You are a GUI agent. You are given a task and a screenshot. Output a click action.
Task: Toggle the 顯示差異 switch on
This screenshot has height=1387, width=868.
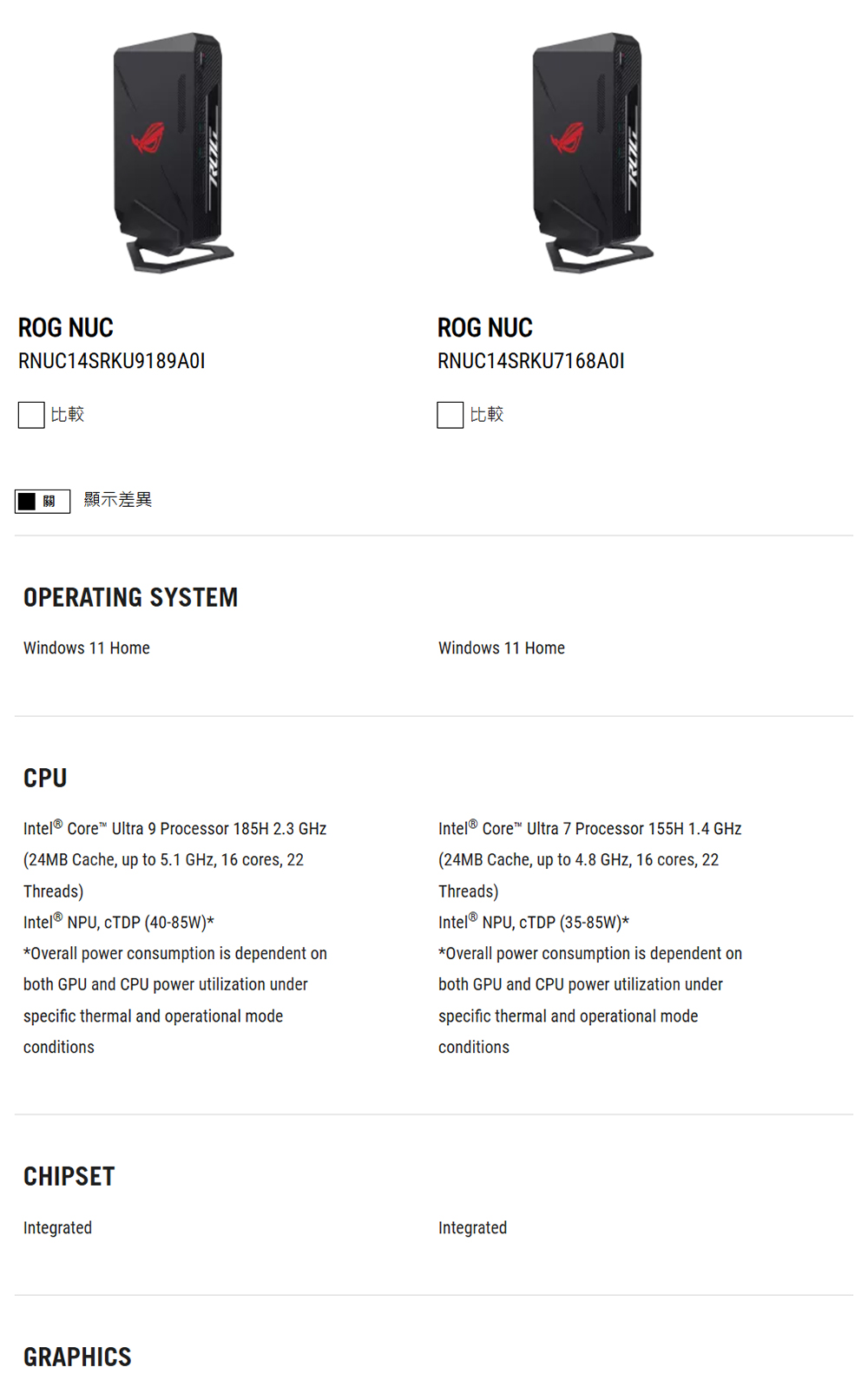tap(43, 502)
